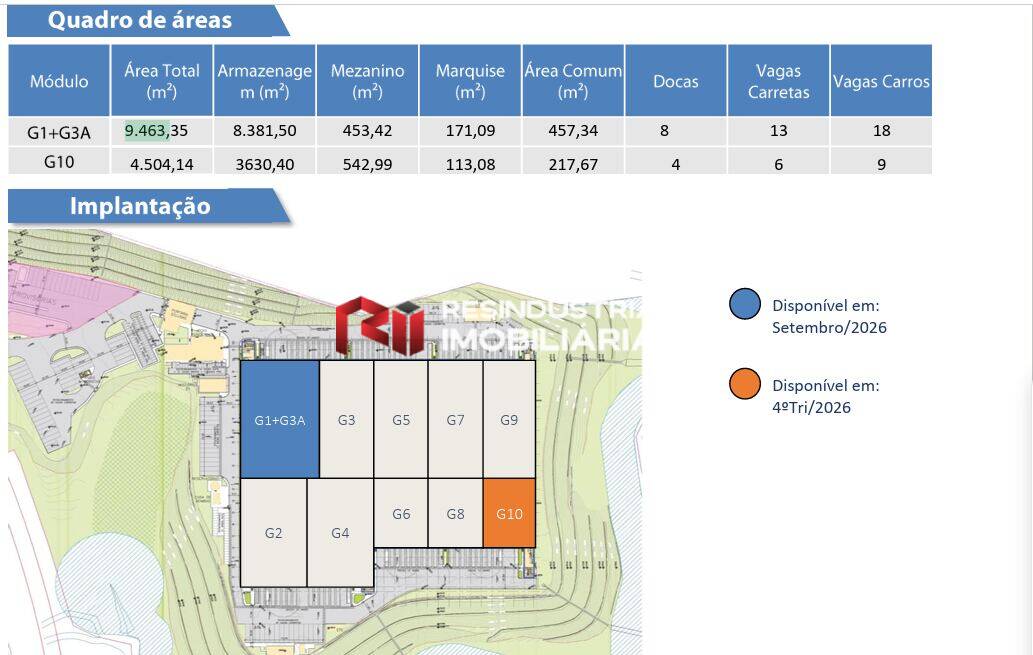1033x655 pixels.
Task: Click the Docas value 4 for G10
Action: click(675, 164)
